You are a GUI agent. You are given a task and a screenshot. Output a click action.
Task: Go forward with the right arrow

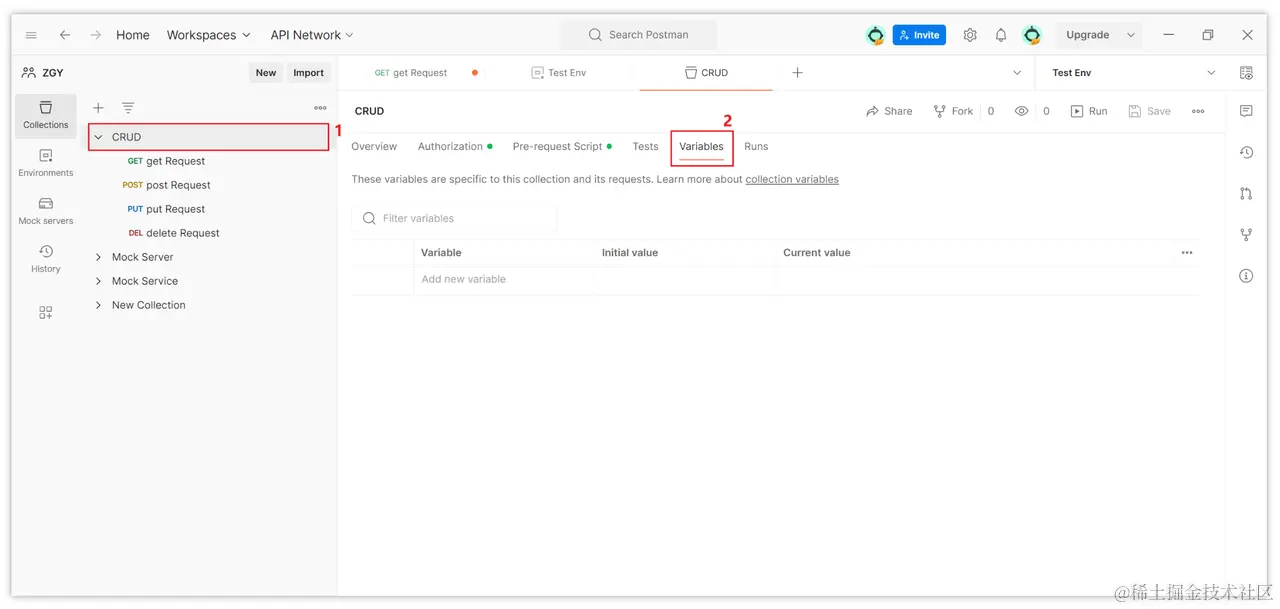(x=96, y=35)
